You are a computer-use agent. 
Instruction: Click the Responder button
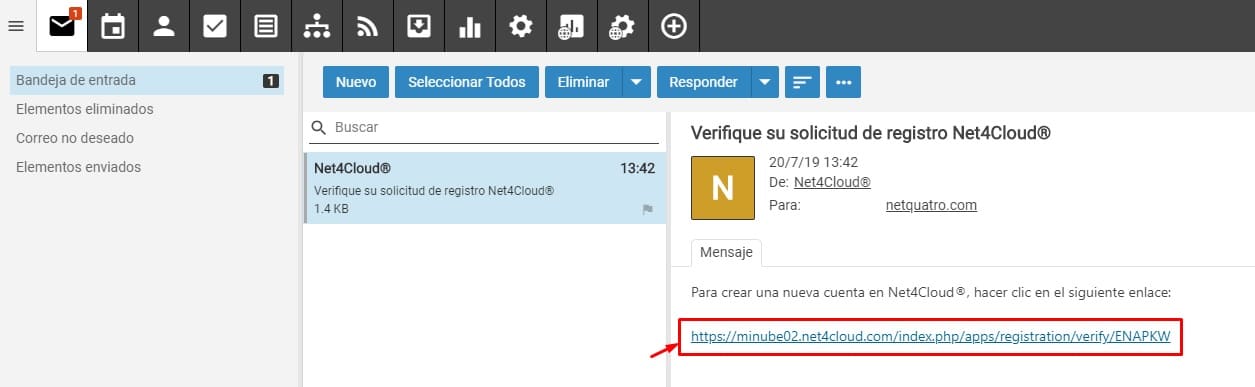click(x=704, y=82)
